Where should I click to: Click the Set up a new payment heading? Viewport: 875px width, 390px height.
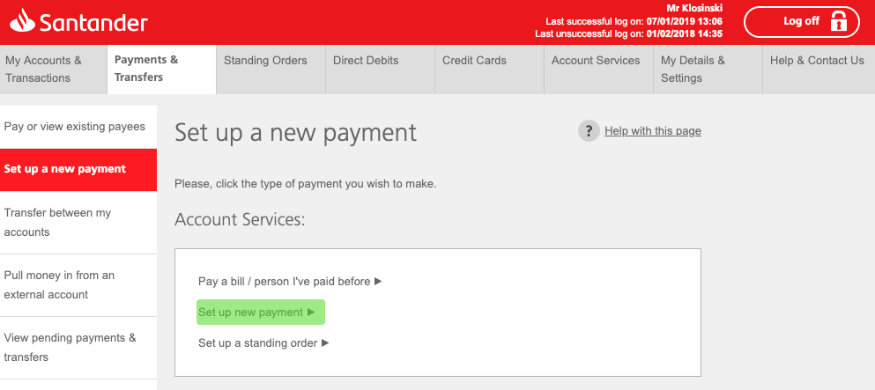296,133
